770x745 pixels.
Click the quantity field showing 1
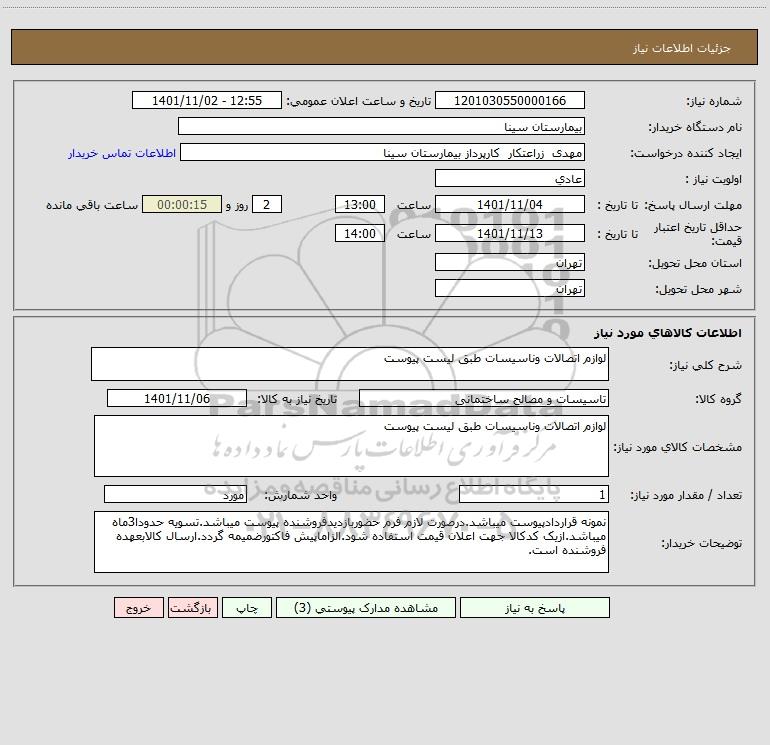534,495
